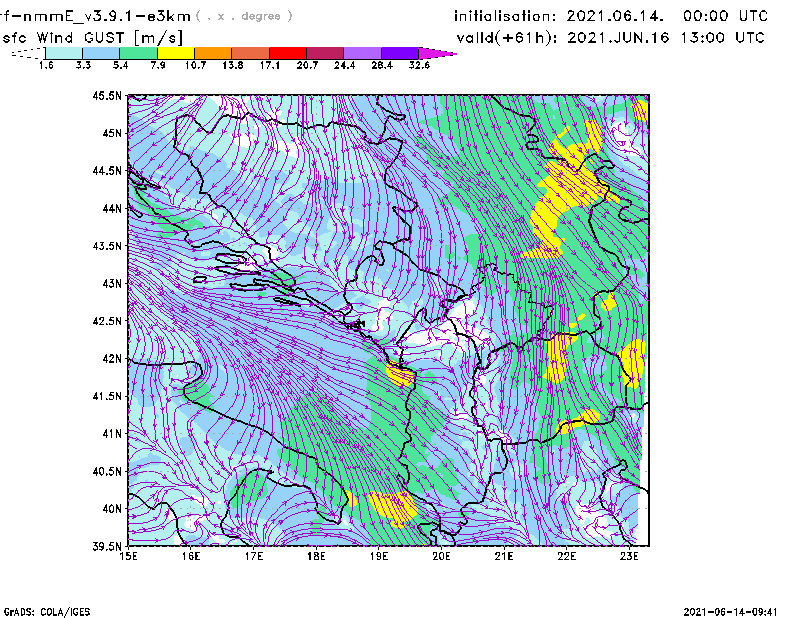Viewport: 800px width, 618px height.
Task: Click the 'valid(+61h)' label
Action: pos(507,38)
